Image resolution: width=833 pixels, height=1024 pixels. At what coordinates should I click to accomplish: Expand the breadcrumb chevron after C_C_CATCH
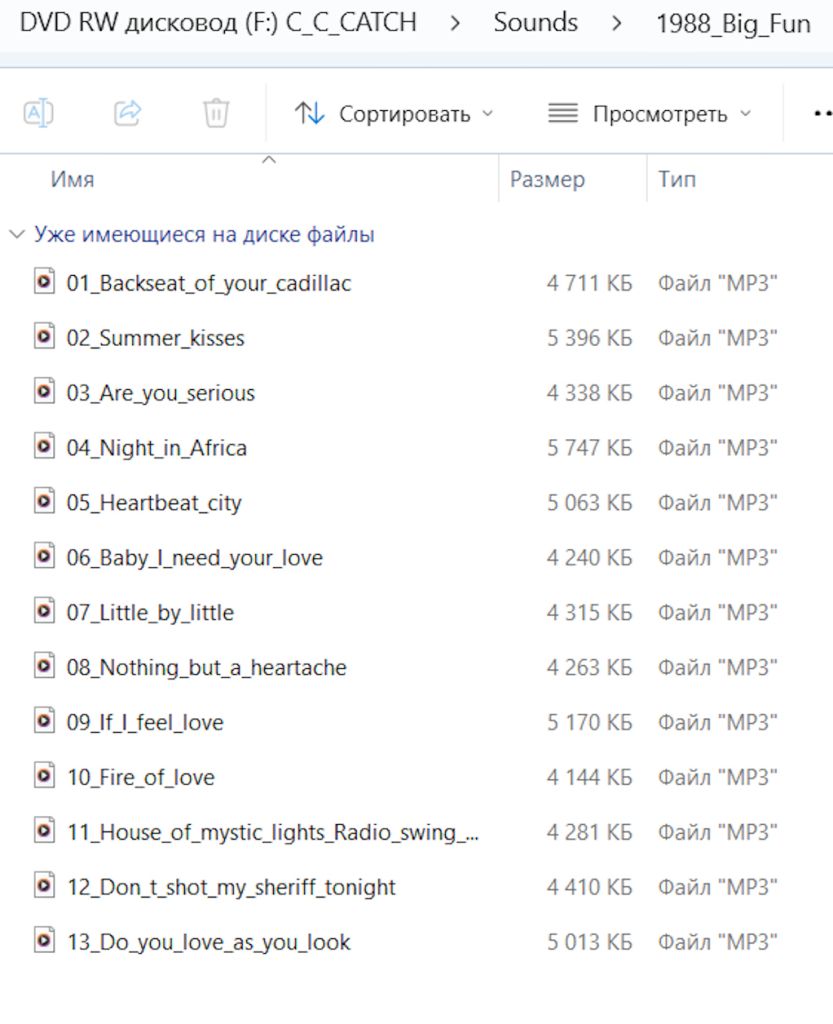[456, 24]
